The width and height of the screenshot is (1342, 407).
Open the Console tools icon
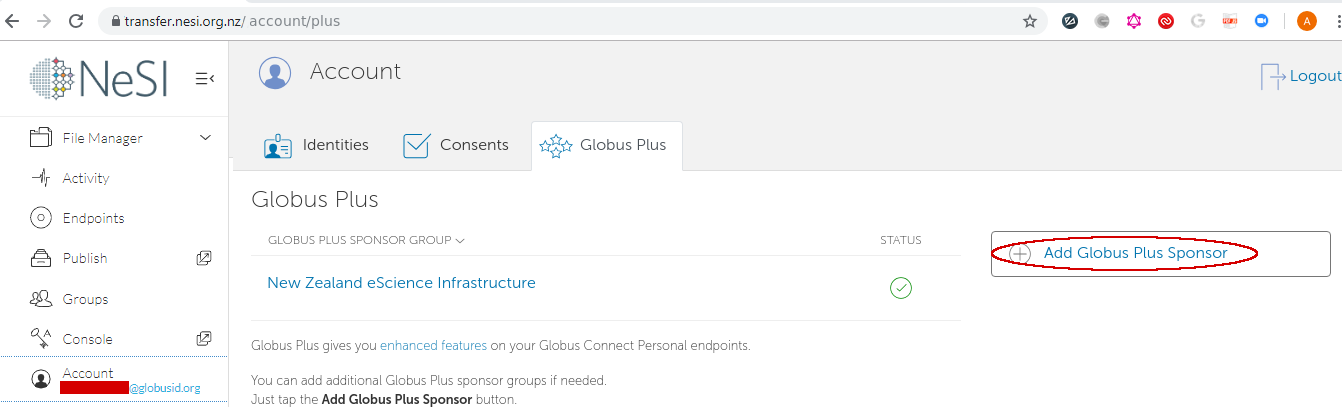pyautogui.click(x=41, y=339)
